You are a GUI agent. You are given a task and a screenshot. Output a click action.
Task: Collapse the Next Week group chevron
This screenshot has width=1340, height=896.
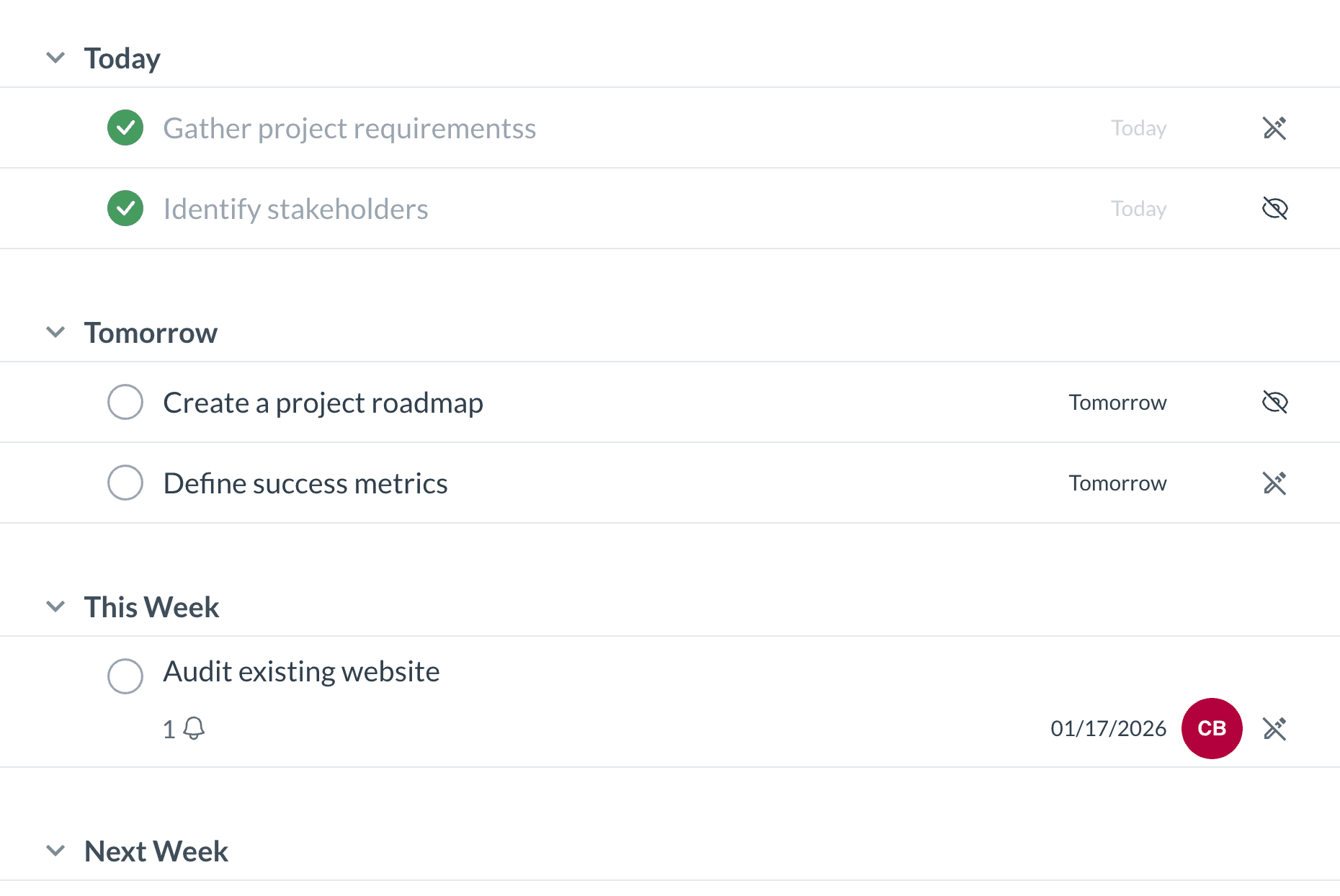click(x=55, y=851)
